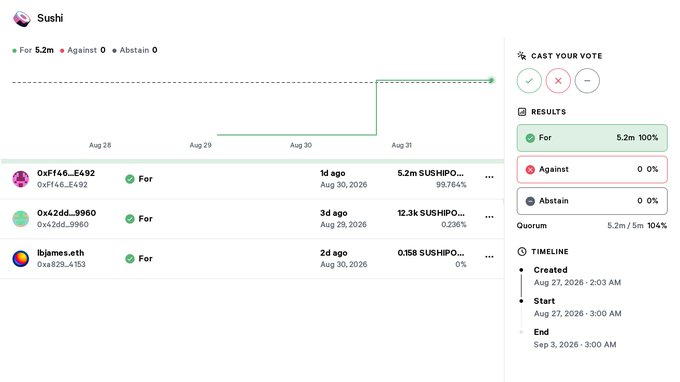The width and height of the screenshot is (680, 382).
Task: Select the Abstain results bar
Action: coord(592,201)
